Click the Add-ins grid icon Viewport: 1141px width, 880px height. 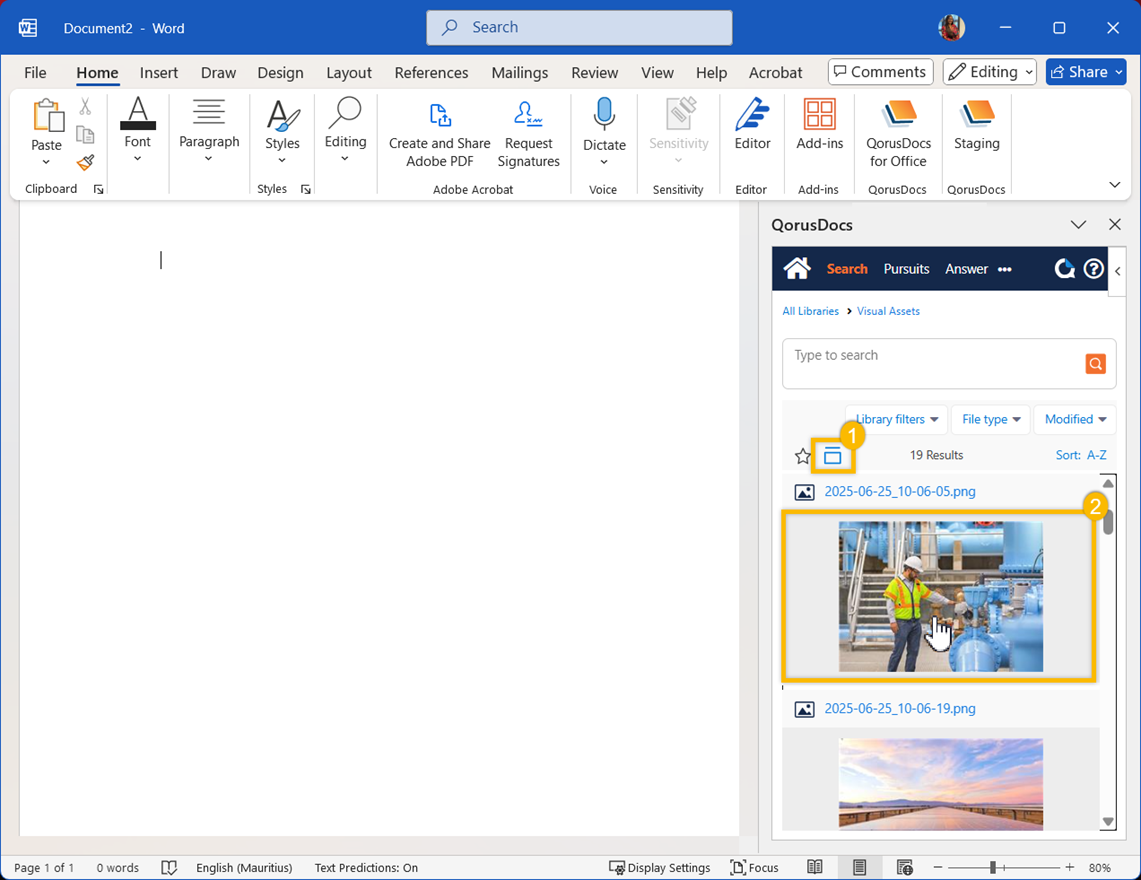click(x=819, y=126)
